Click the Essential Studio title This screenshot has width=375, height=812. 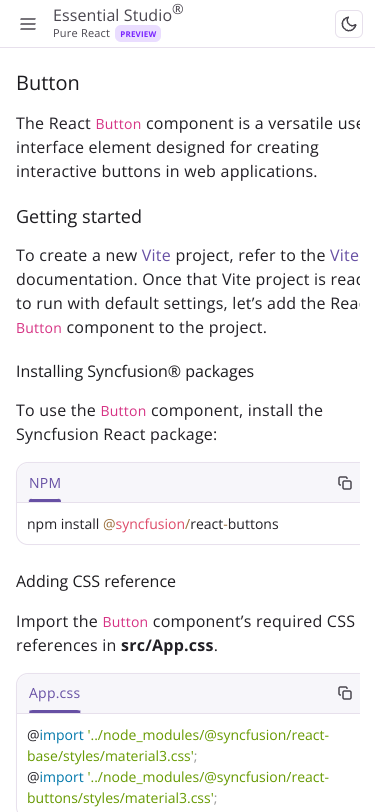click(118, 14)
